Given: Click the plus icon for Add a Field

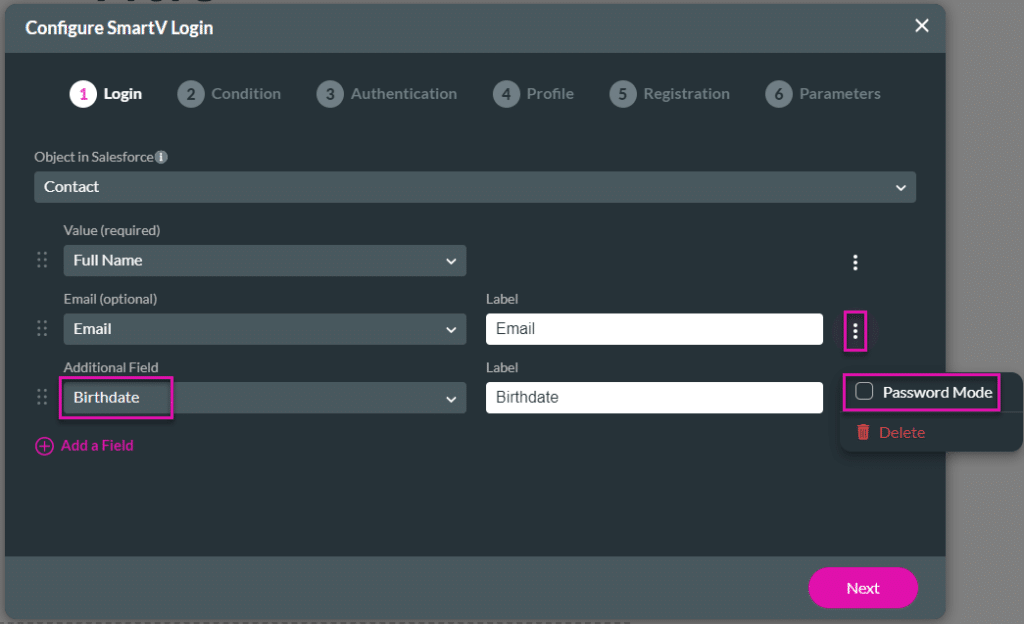Looking at the screenshot, I should click(44, 446).
